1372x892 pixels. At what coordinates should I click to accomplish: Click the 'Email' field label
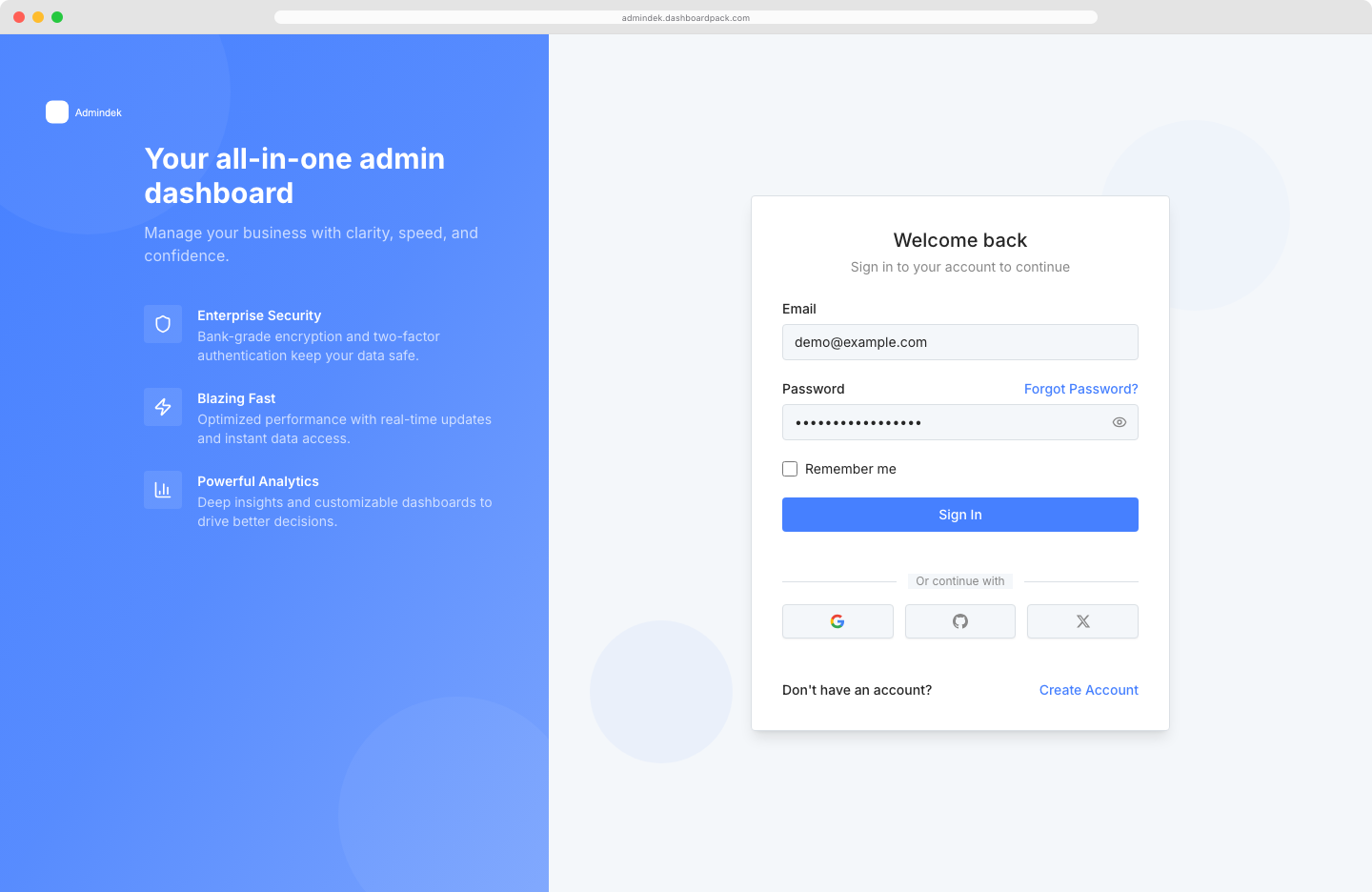coord(799,309)
